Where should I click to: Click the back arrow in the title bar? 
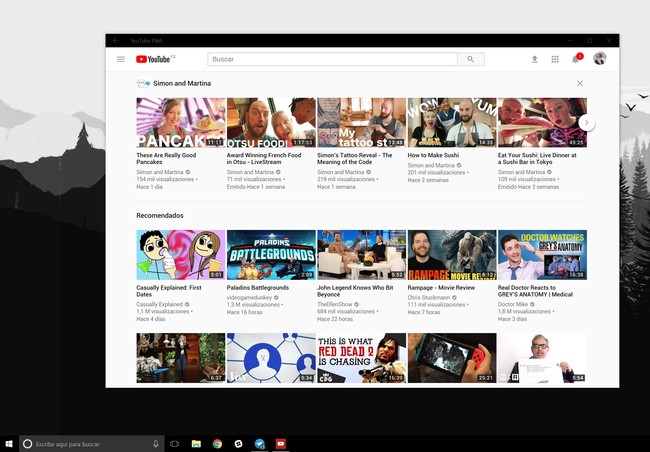click(115, 40)
